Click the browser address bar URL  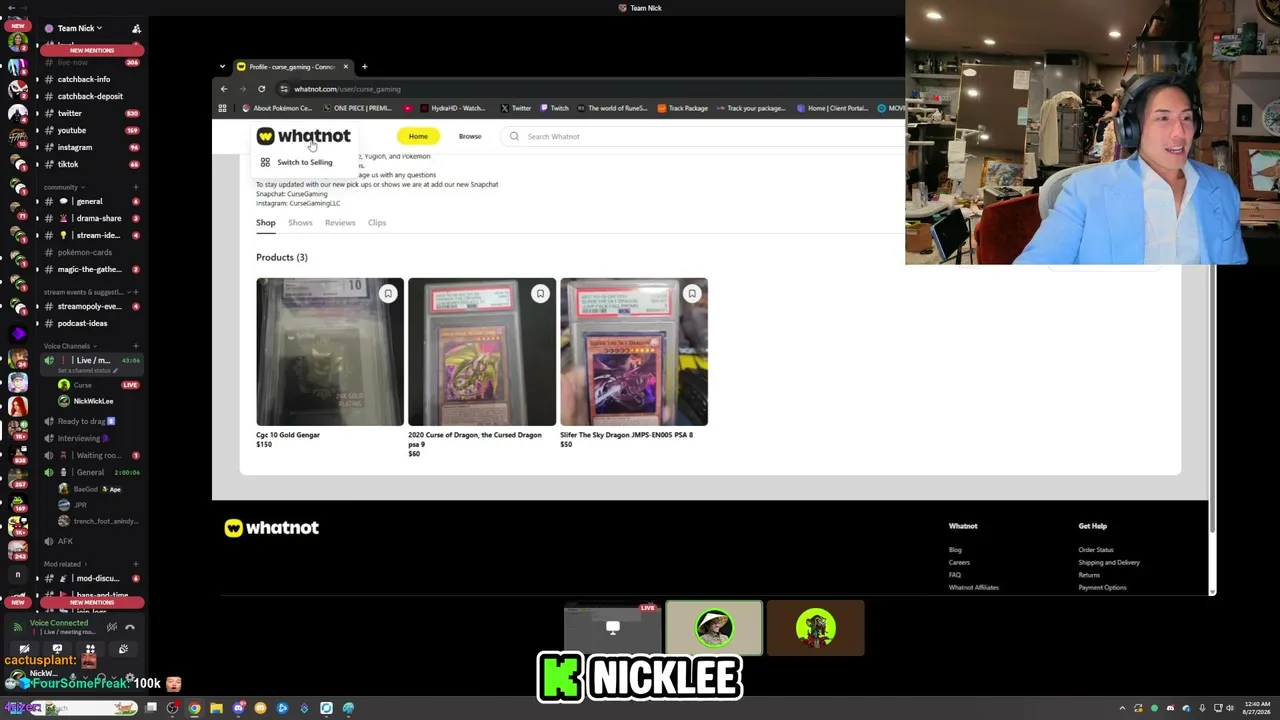[347, 89]
